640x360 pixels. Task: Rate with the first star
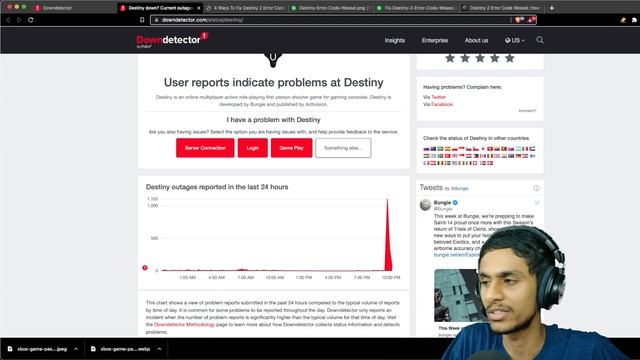click(x=450, y=58)
